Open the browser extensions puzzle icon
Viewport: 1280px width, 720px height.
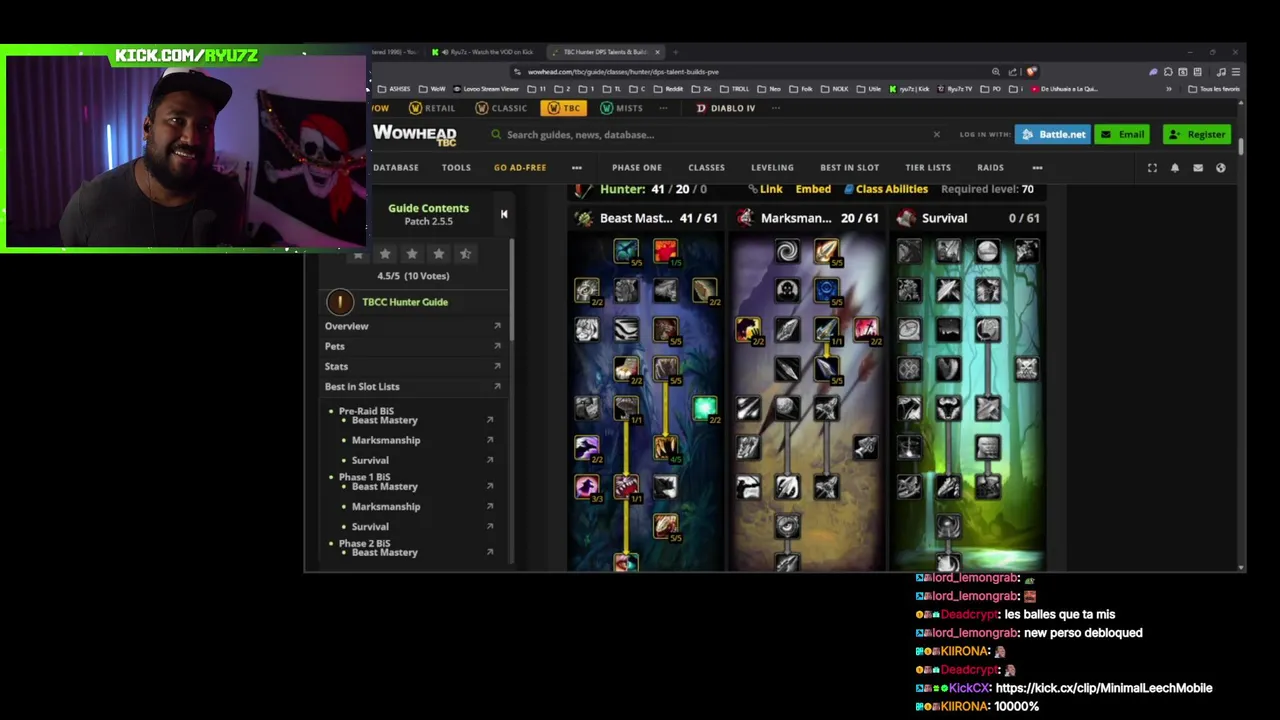point(1168,72)
